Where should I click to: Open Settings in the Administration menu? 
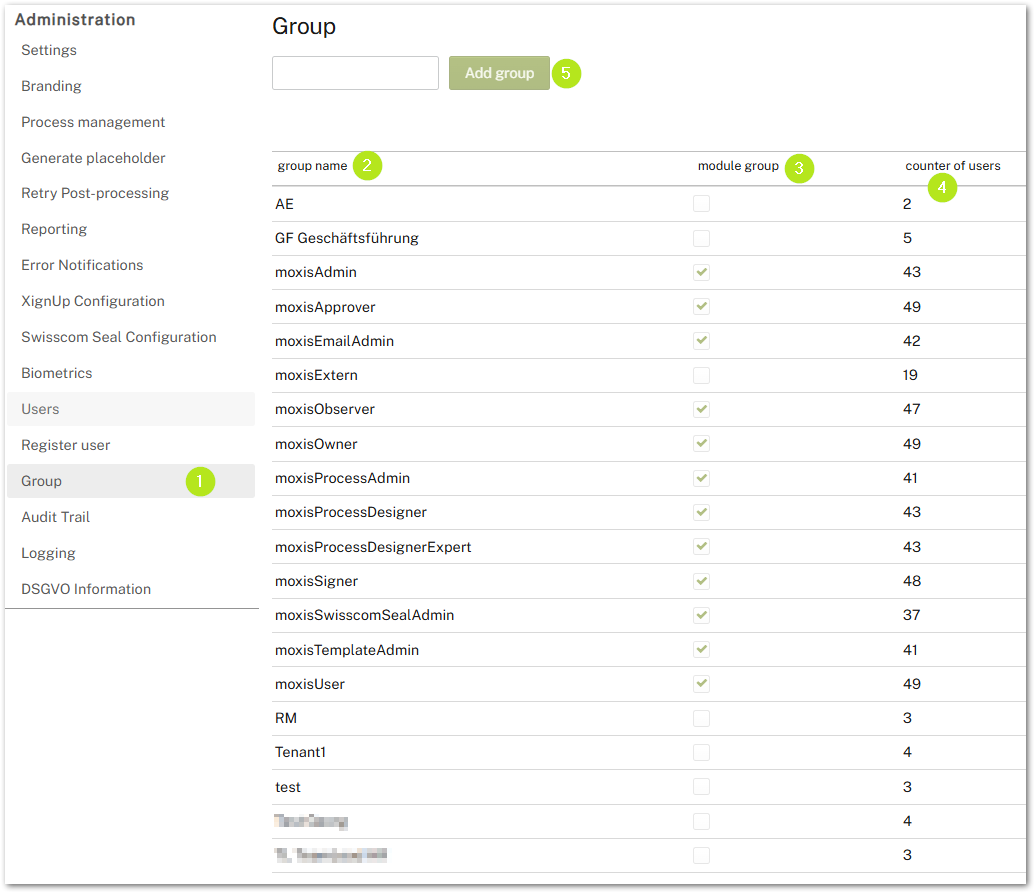(x=49, y=50)
